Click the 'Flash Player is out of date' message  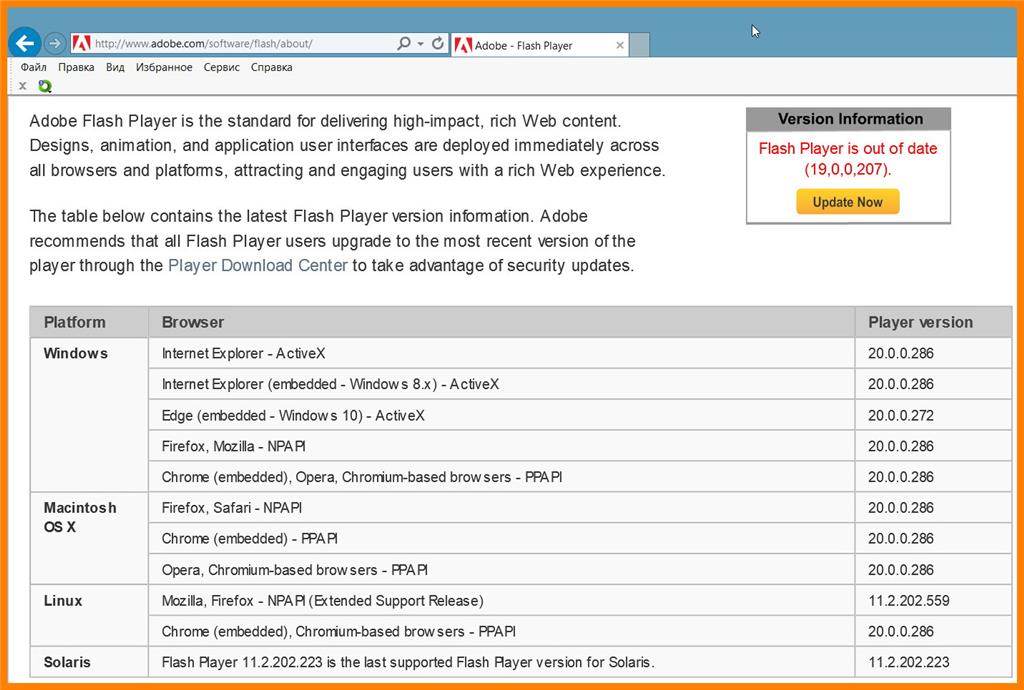pyautogui.click(x=848, y=159)
